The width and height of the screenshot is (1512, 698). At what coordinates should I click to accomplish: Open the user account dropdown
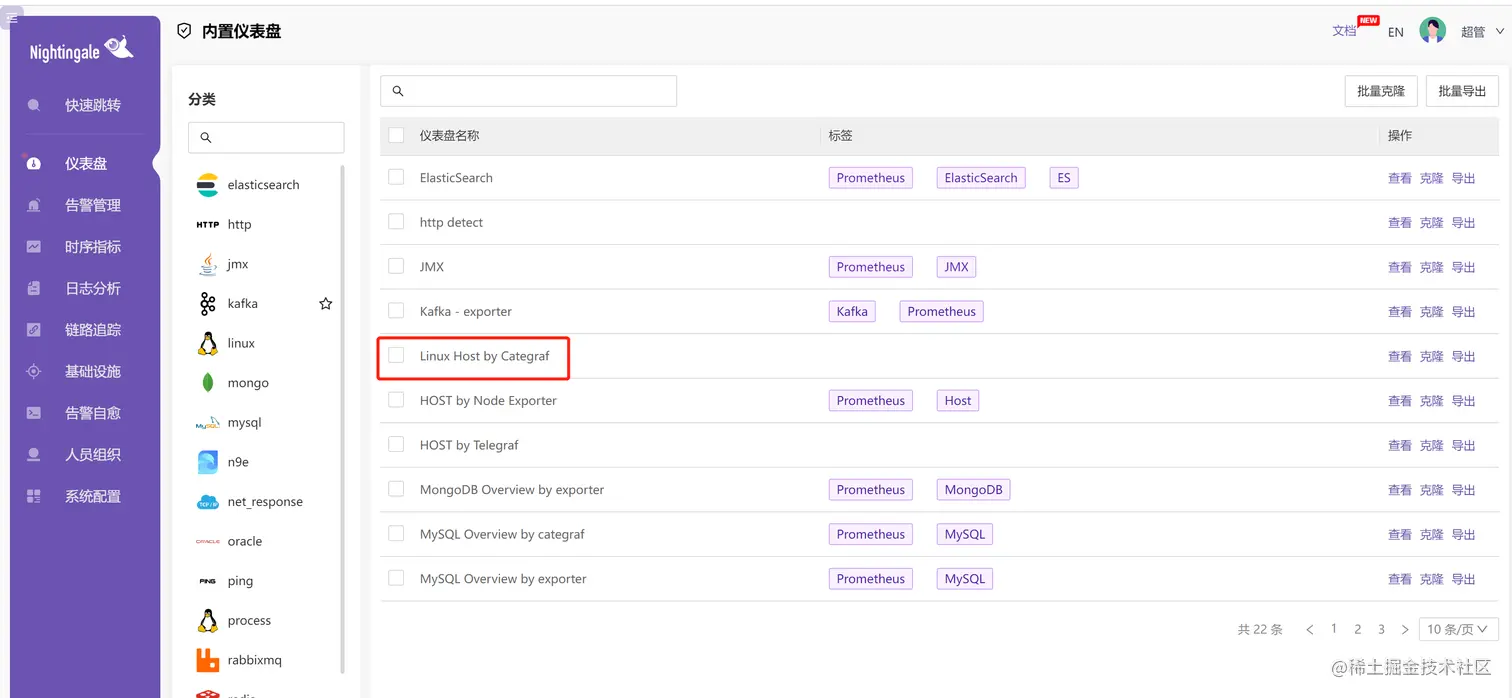tap(1482, 32)
